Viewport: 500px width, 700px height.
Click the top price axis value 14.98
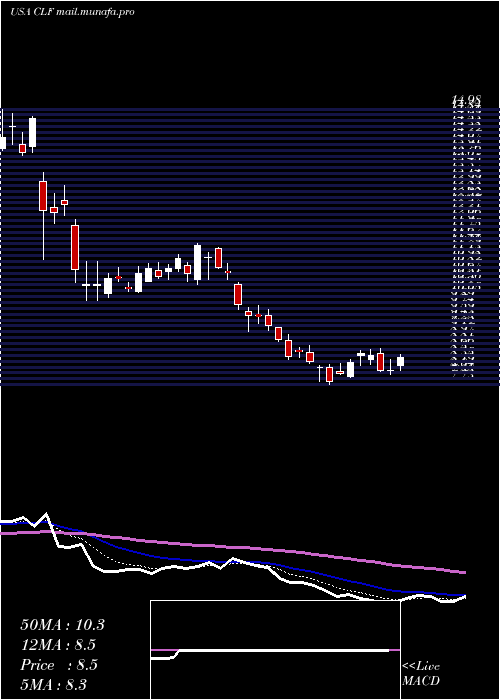[x=466, y=99]
